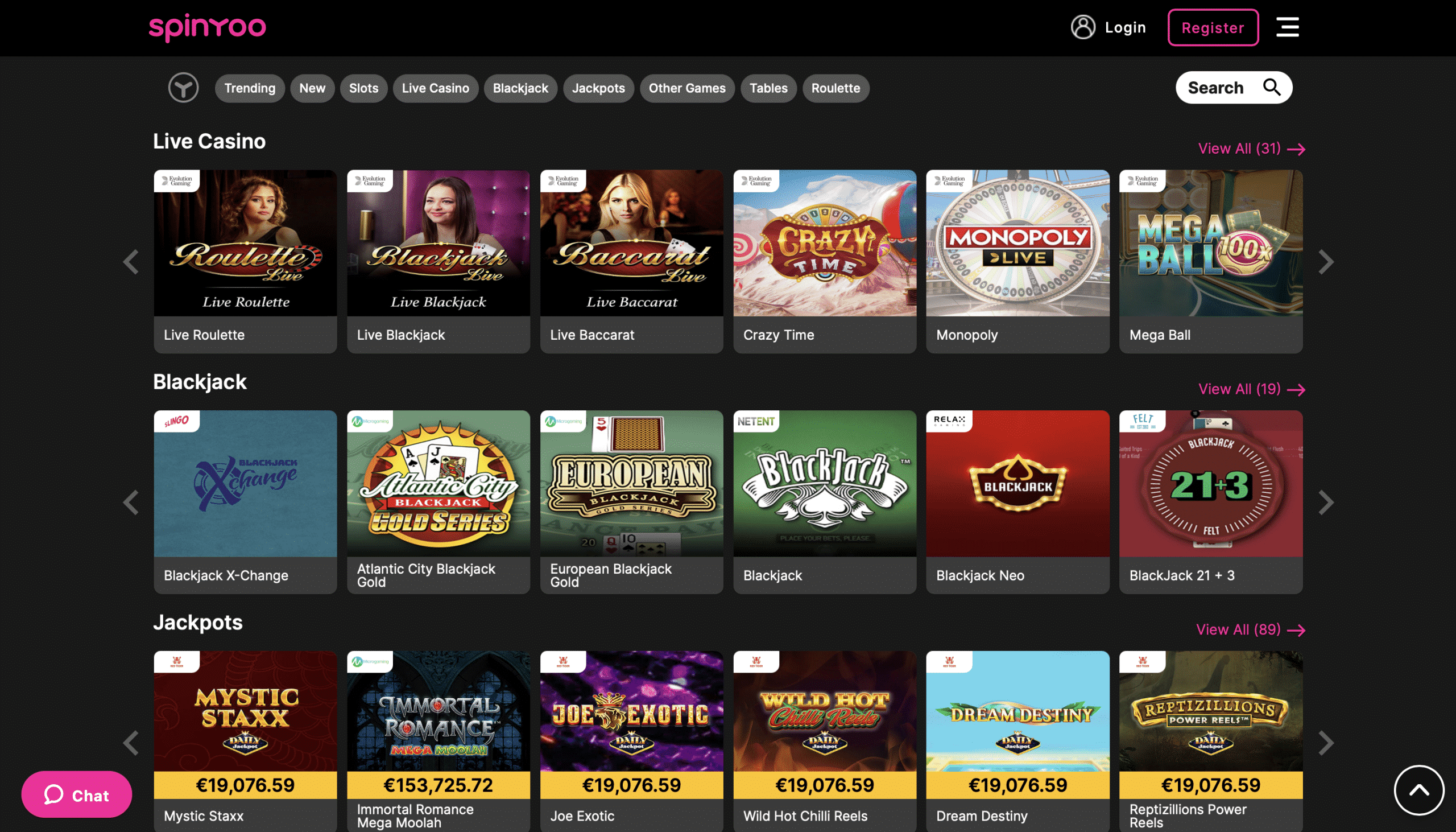Open BlackJack 21 + 3 game
The height and width of the screenshot is (832, 1456).
click(1210, 502)
